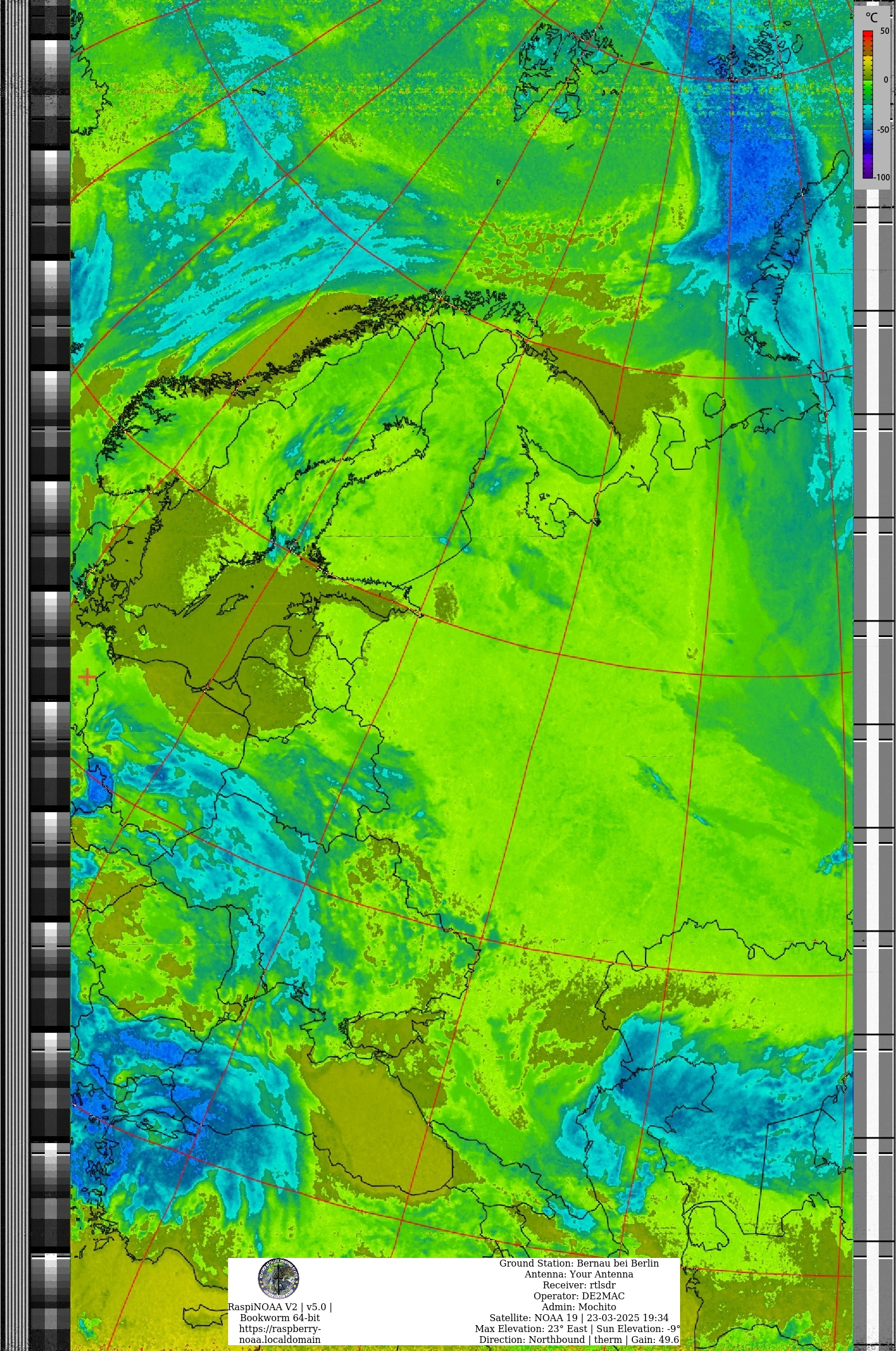Click 'Ground Station: Bernau bei Berlin' text

(579, 1263)
